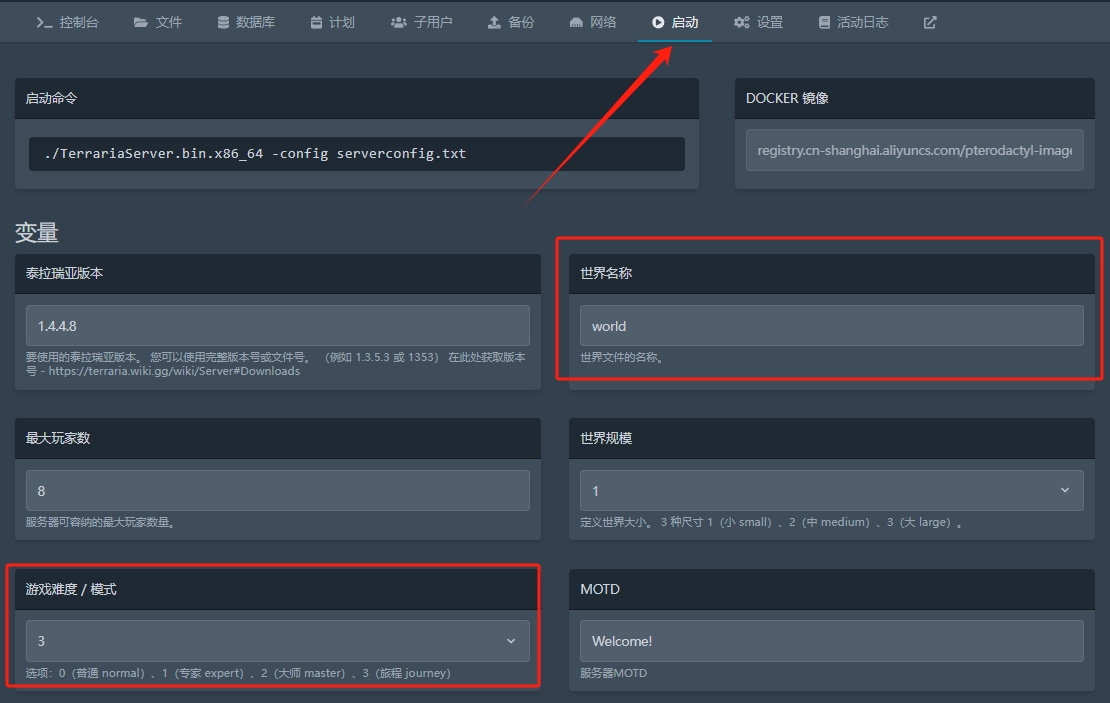1110x703 pixels.
Task: Open the 世界规模 world size dropdown
Action: (x=831, y=491)
